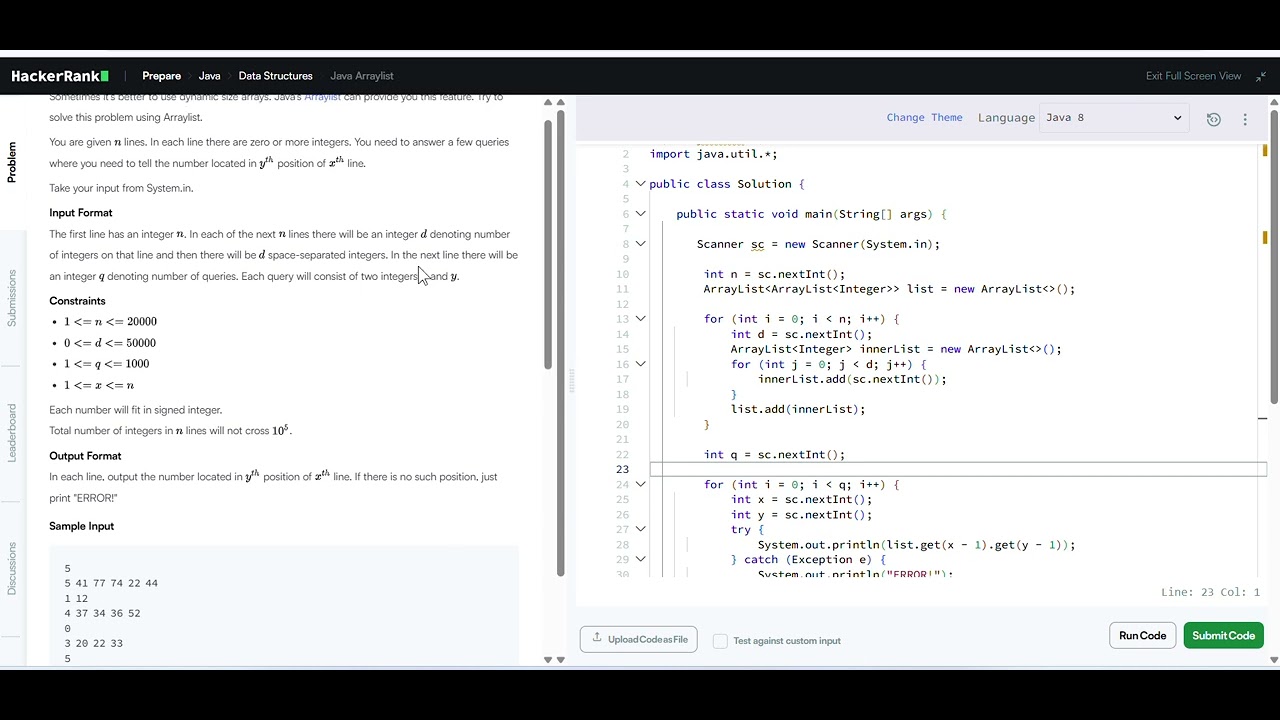1280x720 pixels.
Task: Click the editor scrollbar up arrow
Action: (x=1273, y=102)
